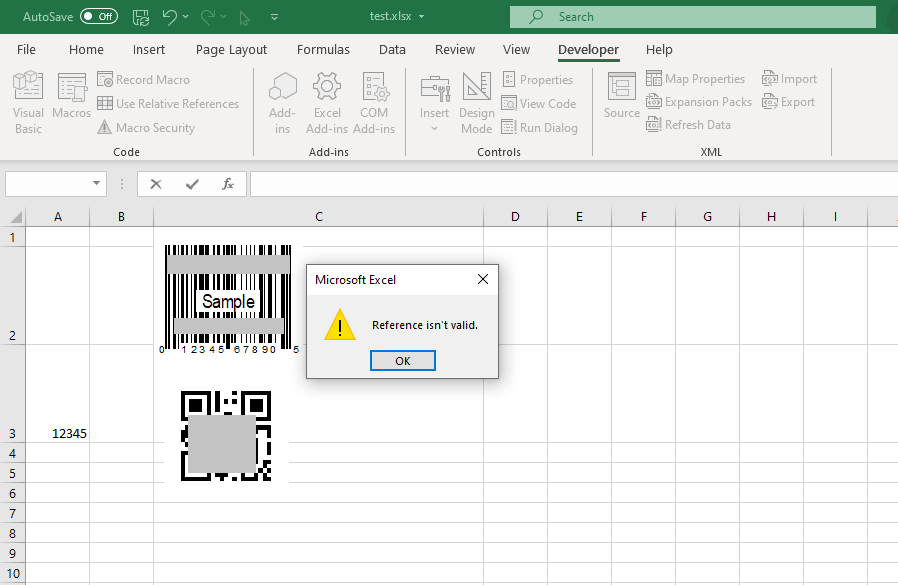Open the test.xlsx file name dropdown
Viewport: 898px width, 585px height.
click(422, 17)
